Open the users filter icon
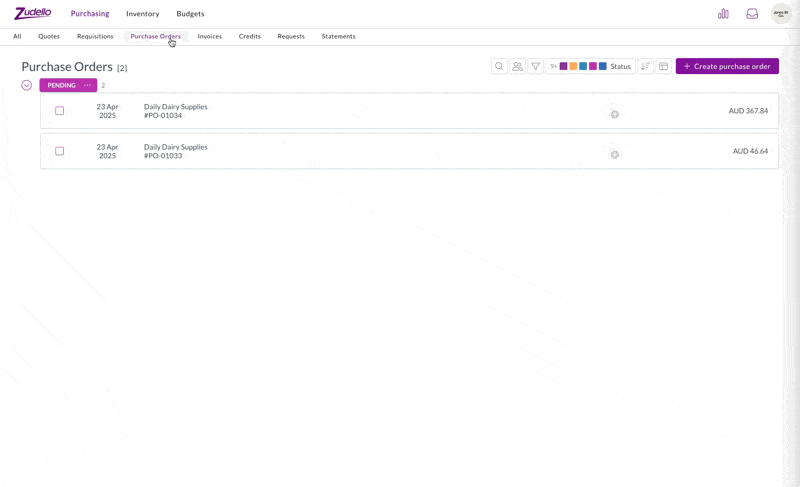This screenshot has width=800, height=487. click(517, 66)
